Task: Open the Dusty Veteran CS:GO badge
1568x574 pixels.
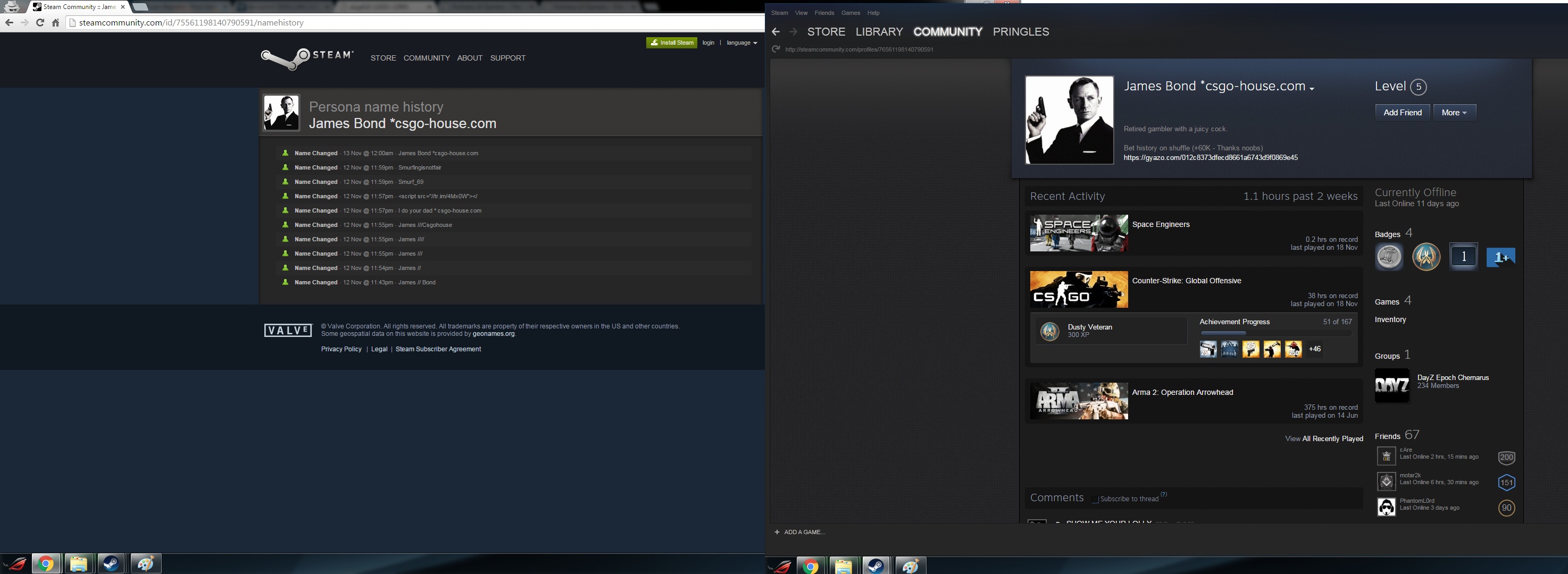Action: point(1050,332)
